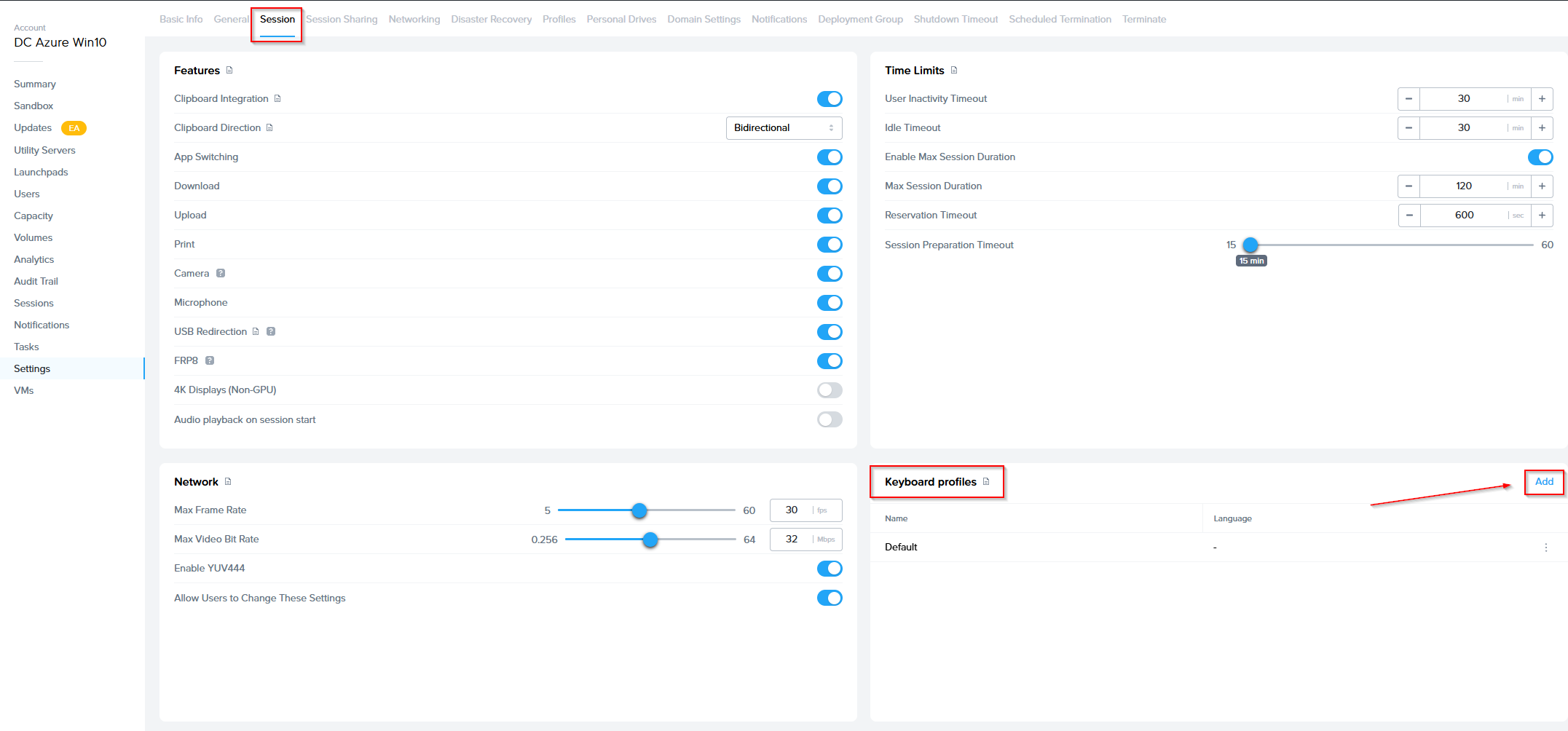
Task: Turn off Enable Max Session Duration
Action: pos(1540,157)
